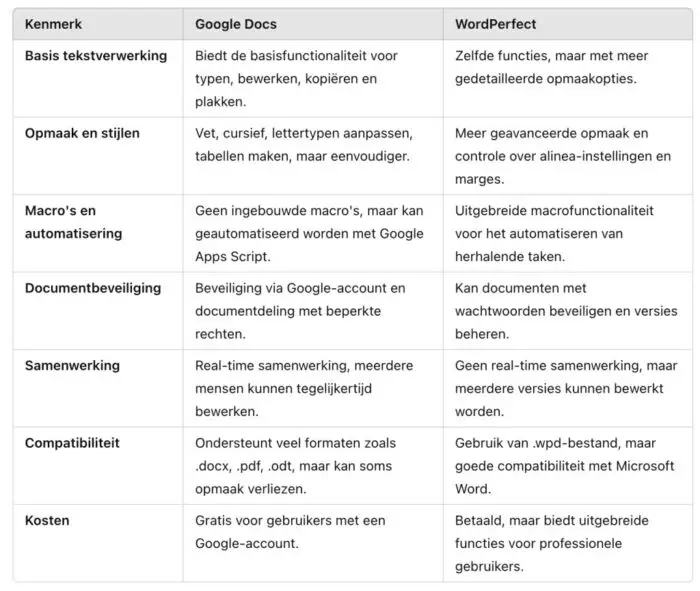
Task: Click the Documentbeveiliging row label
Action: click(93, 288)
